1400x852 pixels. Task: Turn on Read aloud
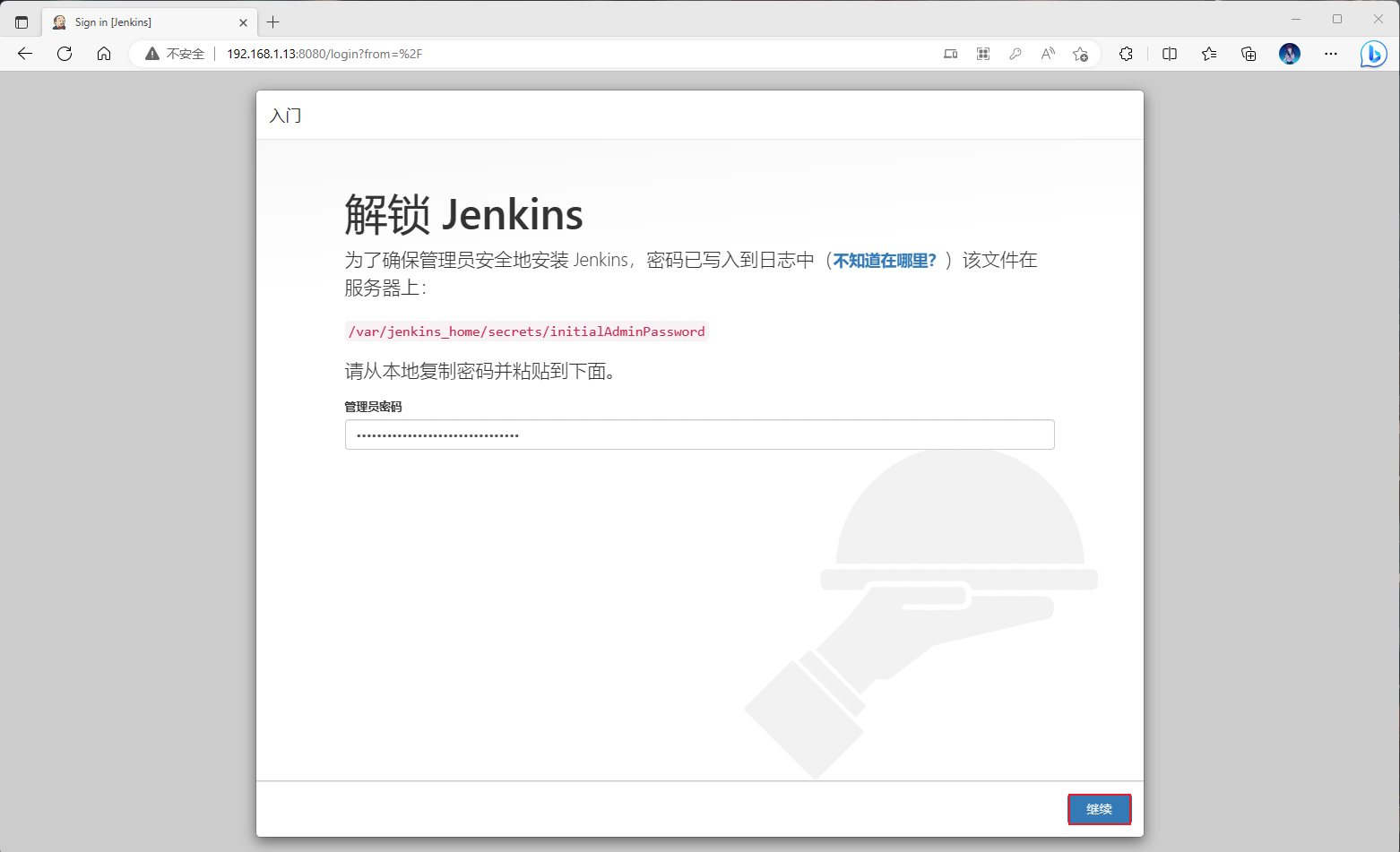point(1048,54)
